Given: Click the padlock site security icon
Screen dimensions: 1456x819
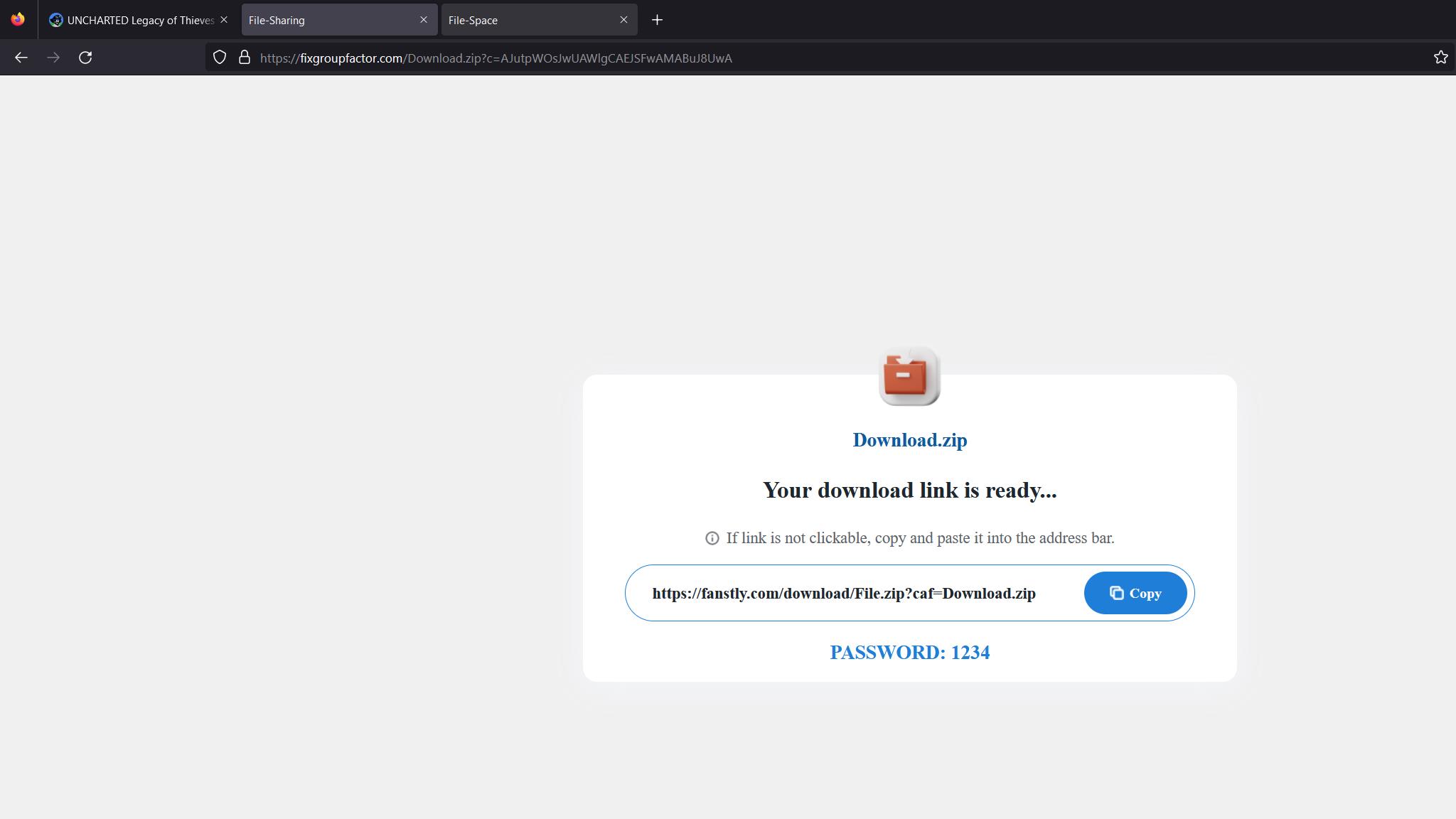Looking at the screenshot, I should [x=245, y=58].
